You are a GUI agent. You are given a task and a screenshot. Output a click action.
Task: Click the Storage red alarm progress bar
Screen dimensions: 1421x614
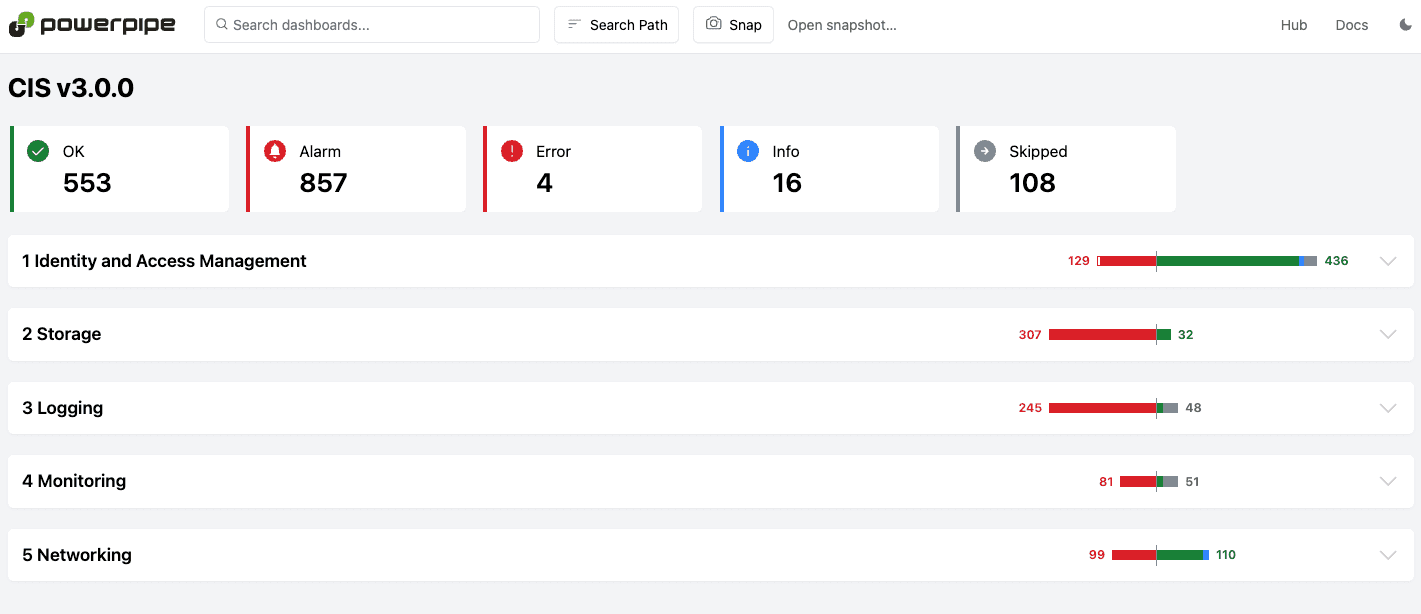point(1102,335)
